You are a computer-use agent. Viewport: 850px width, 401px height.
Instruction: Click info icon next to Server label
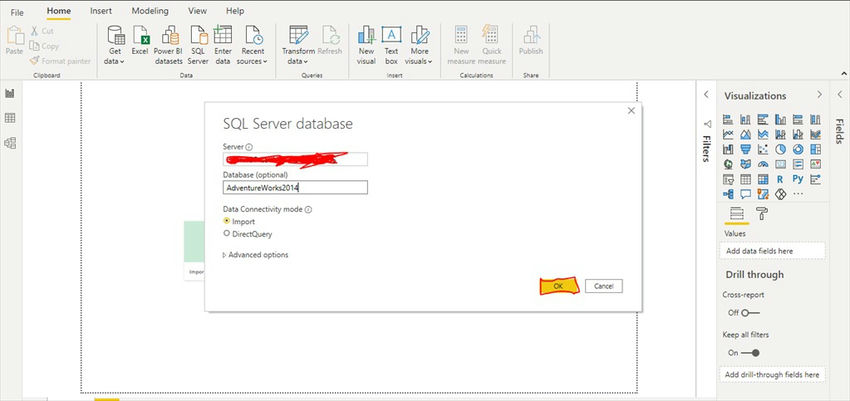pos(249,147)
